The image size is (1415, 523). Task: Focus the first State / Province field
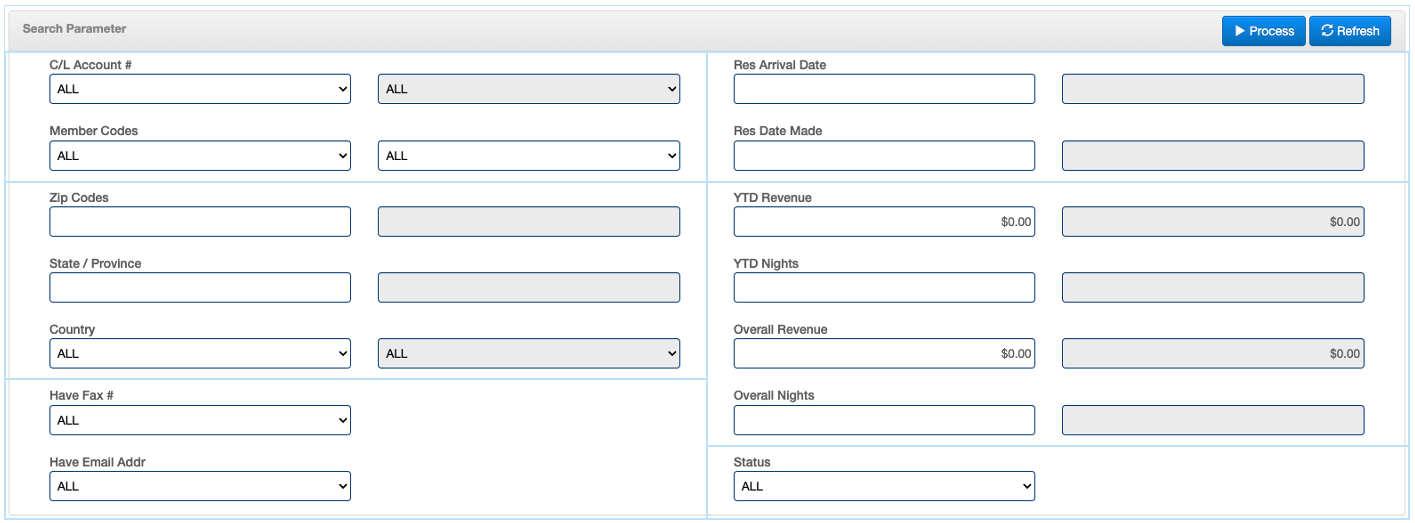200,288
